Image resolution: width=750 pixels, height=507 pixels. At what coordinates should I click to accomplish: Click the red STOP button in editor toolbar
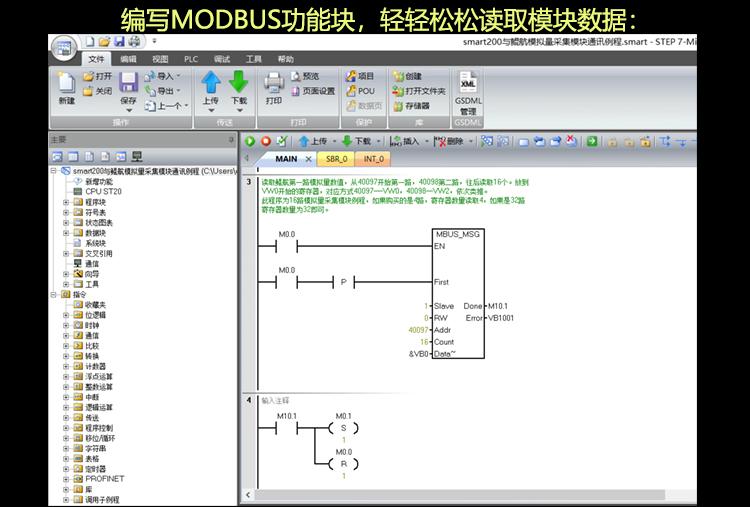coord(266,141)
